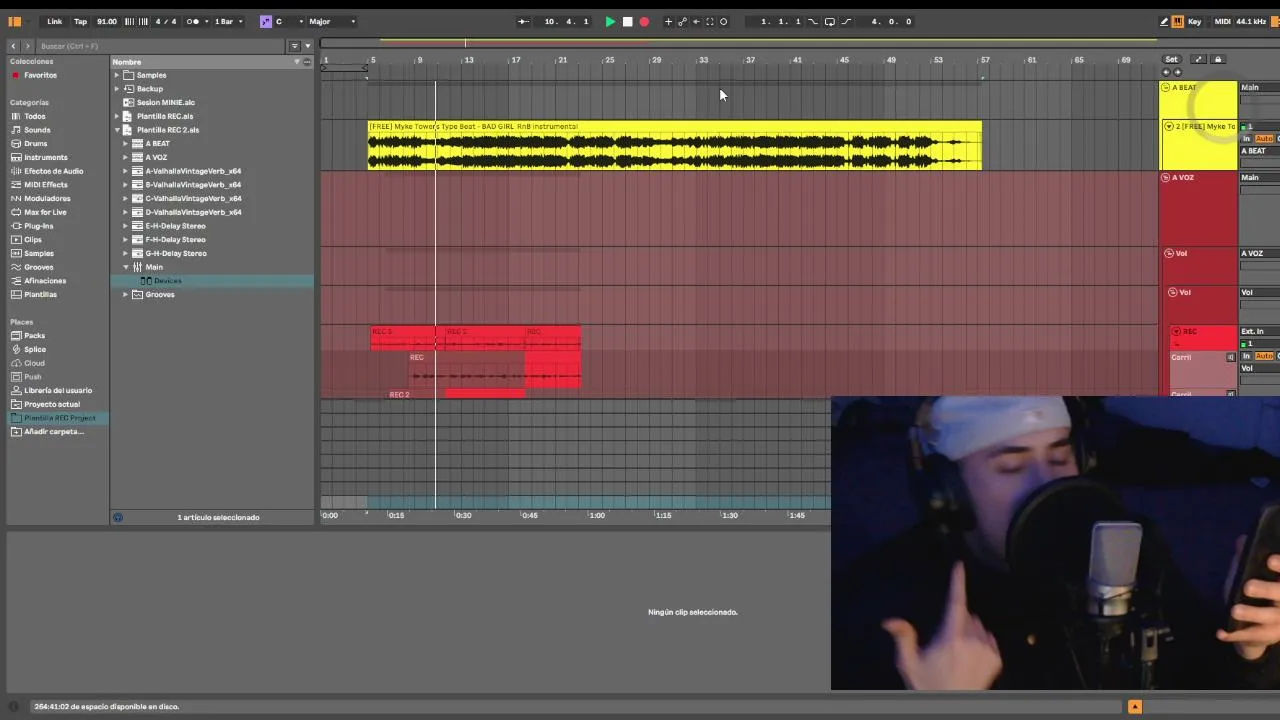The width and height of the screenshot is (1280, 720).
Task: Expand the Samples folder
Action: pyautogui.click(x=117, y=75)
